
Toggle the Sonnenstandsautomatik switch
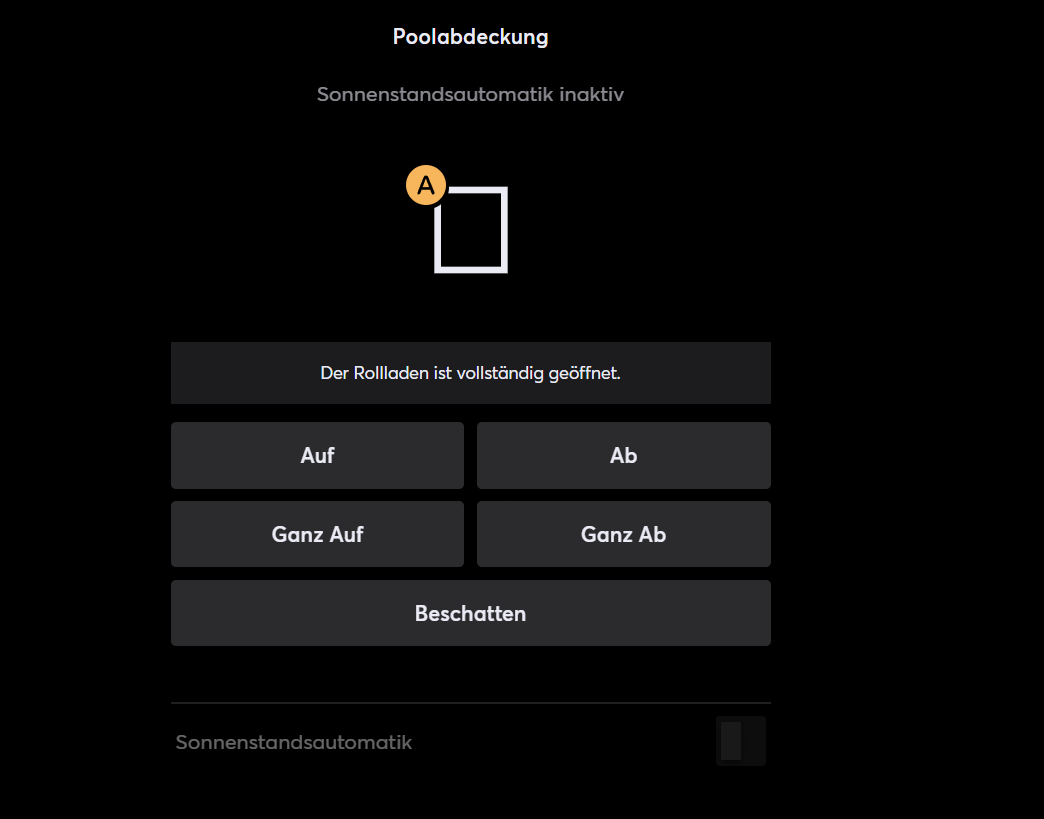740,741
